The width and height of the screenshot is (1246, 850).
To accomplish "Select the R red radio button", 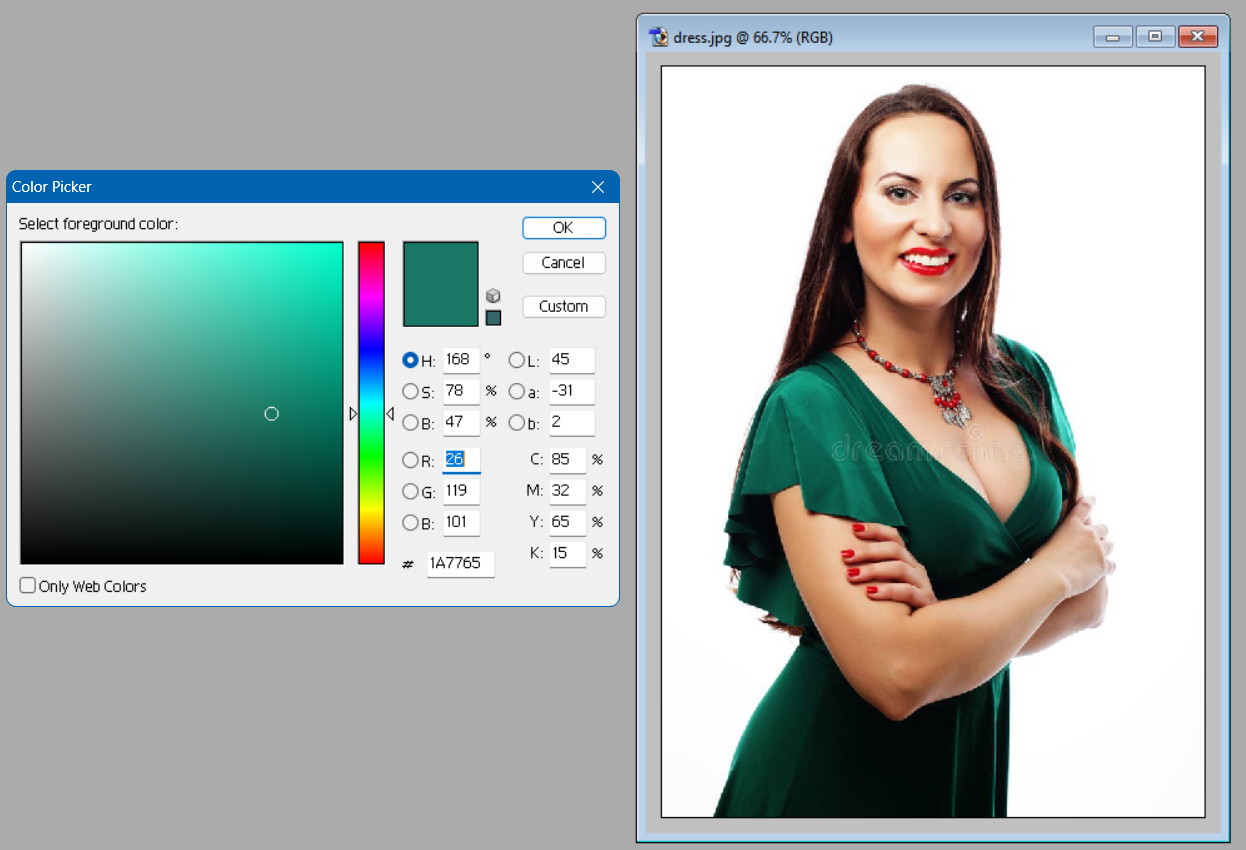I will [410, 460].
